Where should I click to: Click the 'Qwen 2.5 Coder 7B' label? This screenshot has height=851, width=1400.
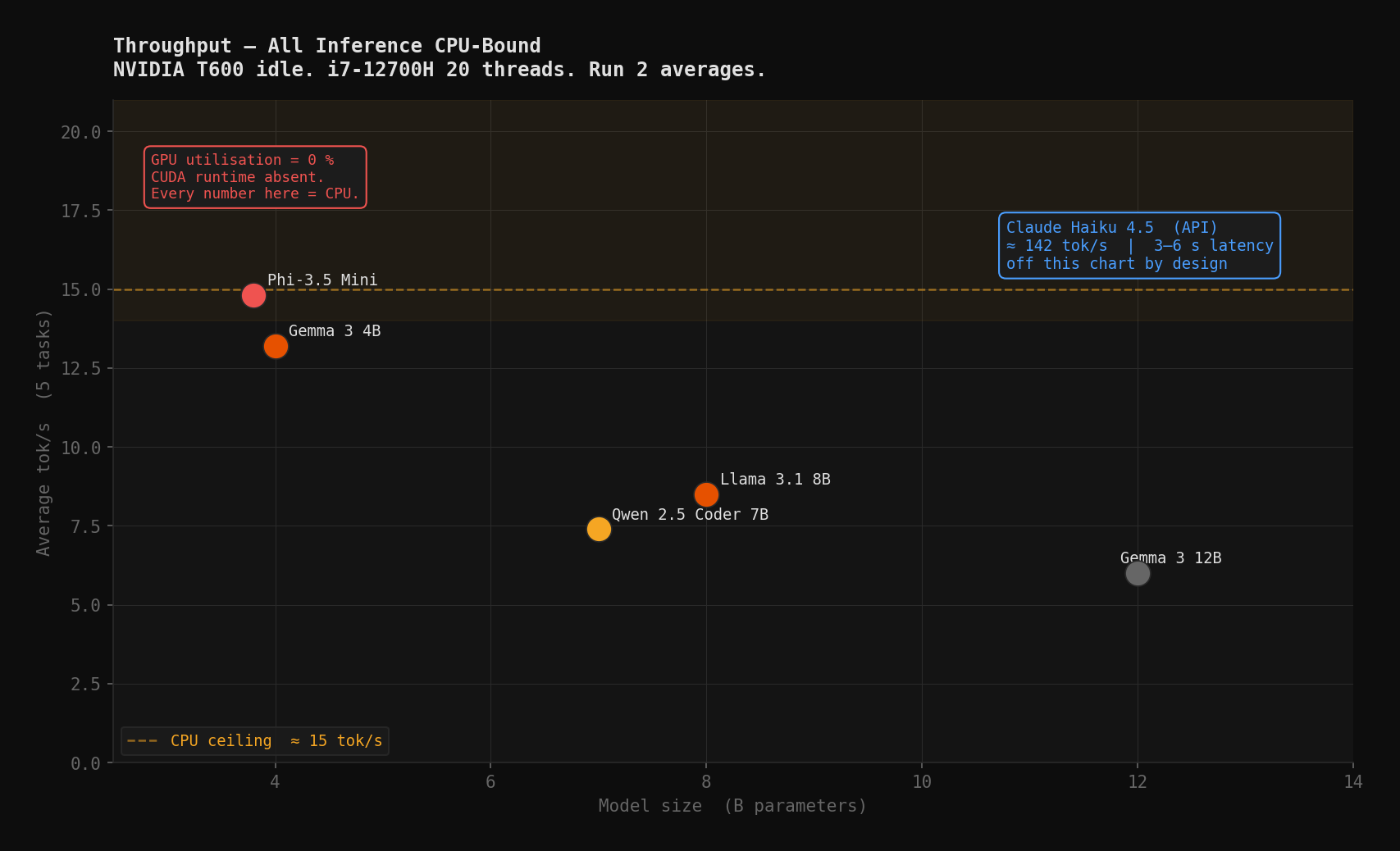tap(690, 515)
